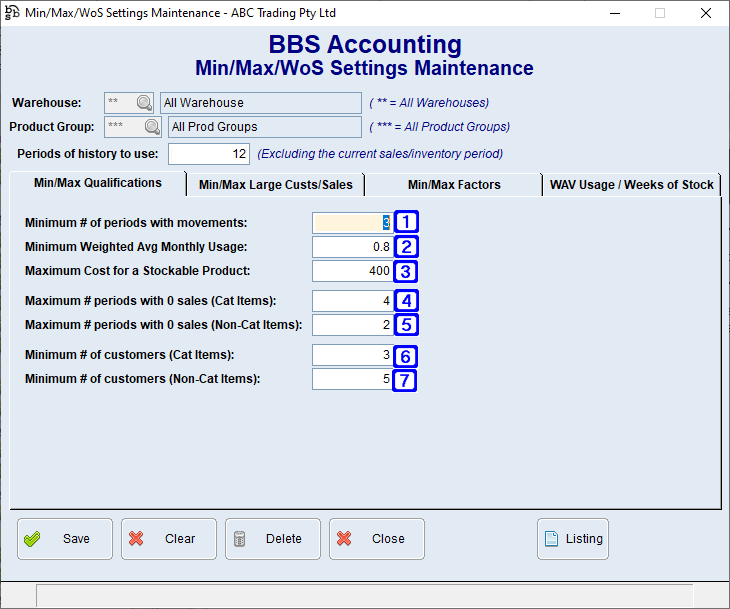Open the Product Group lookup magnifier icon

[x=152, y=127]
